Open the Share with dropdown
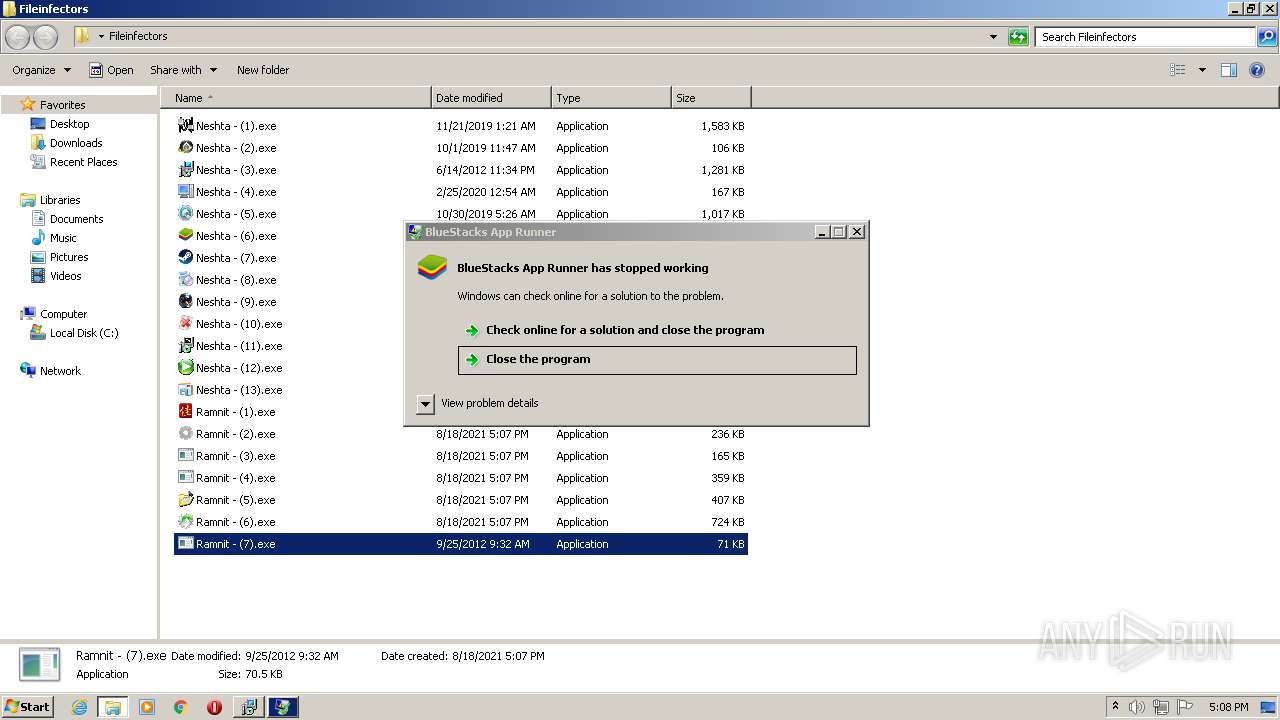1280x720 pixels. 183,70
